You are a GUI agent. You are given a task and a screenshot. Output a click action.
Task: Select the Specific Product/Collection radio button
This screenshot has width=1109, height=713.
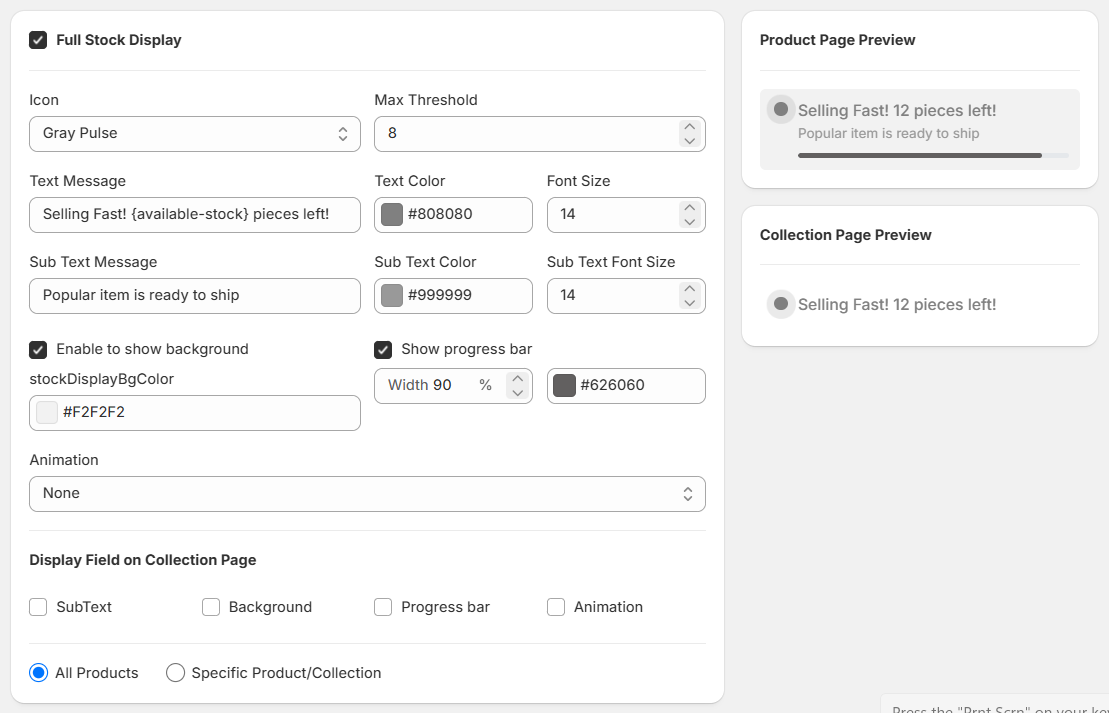tap(175, 673)
